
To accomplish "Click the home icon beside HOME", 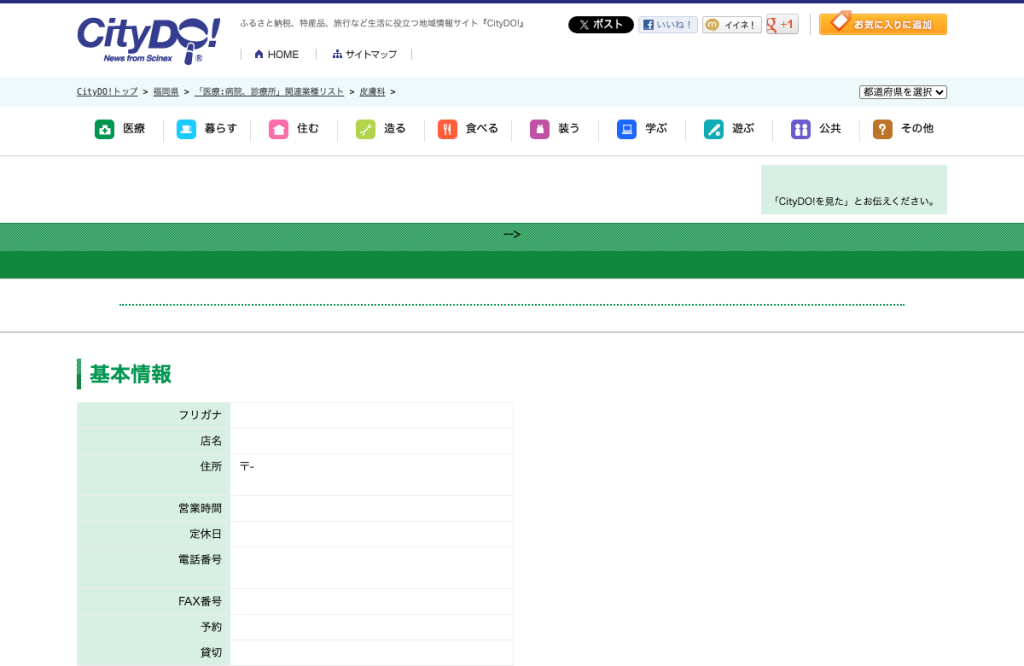I will coord(259,54).
